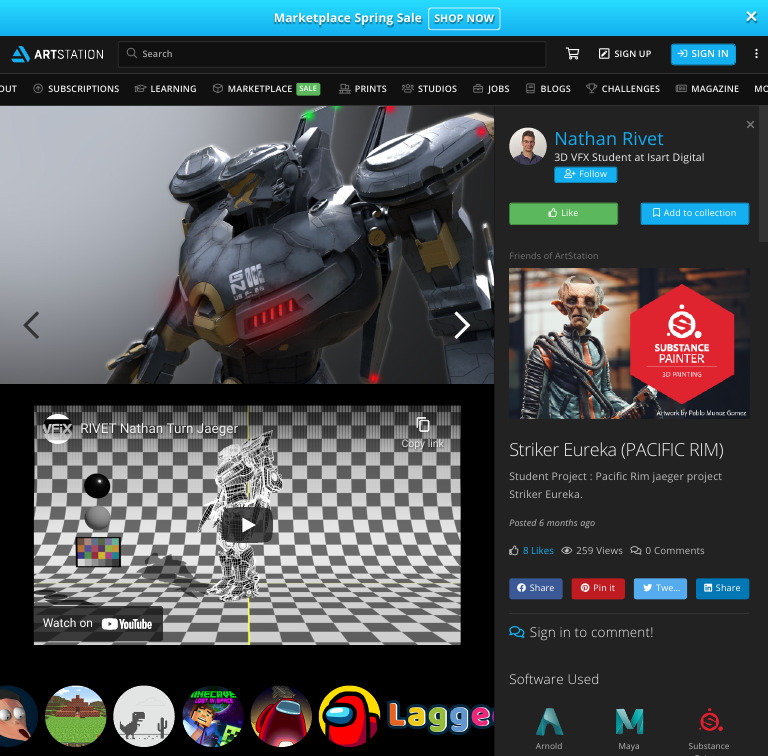Open the Minecave Lost in Space icon
Image resolution: width=768 pixels, height=756 pixels.
pos(213,716)
